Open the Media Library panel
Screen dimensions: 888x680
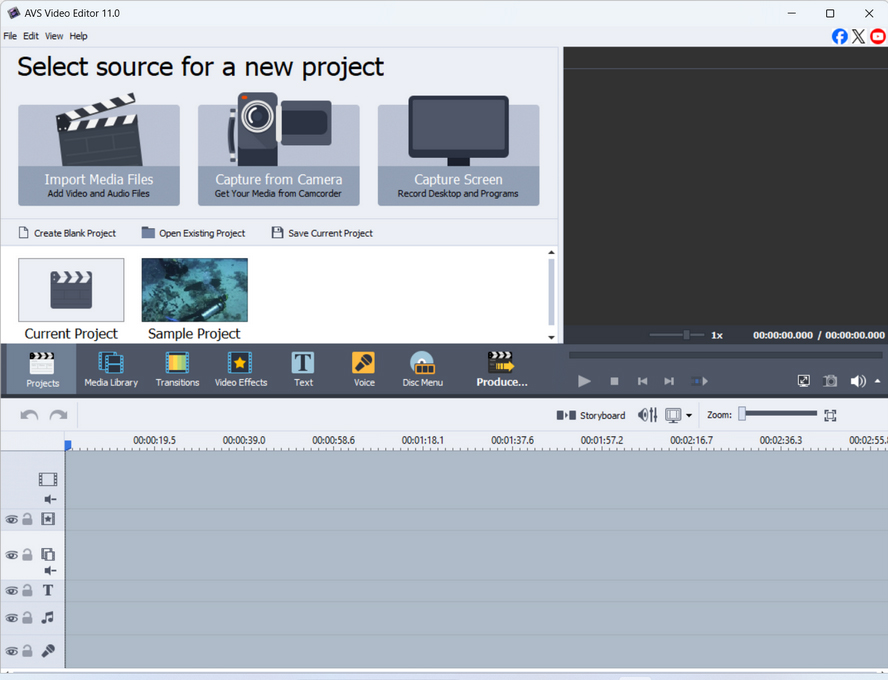(x=111, y=369)
